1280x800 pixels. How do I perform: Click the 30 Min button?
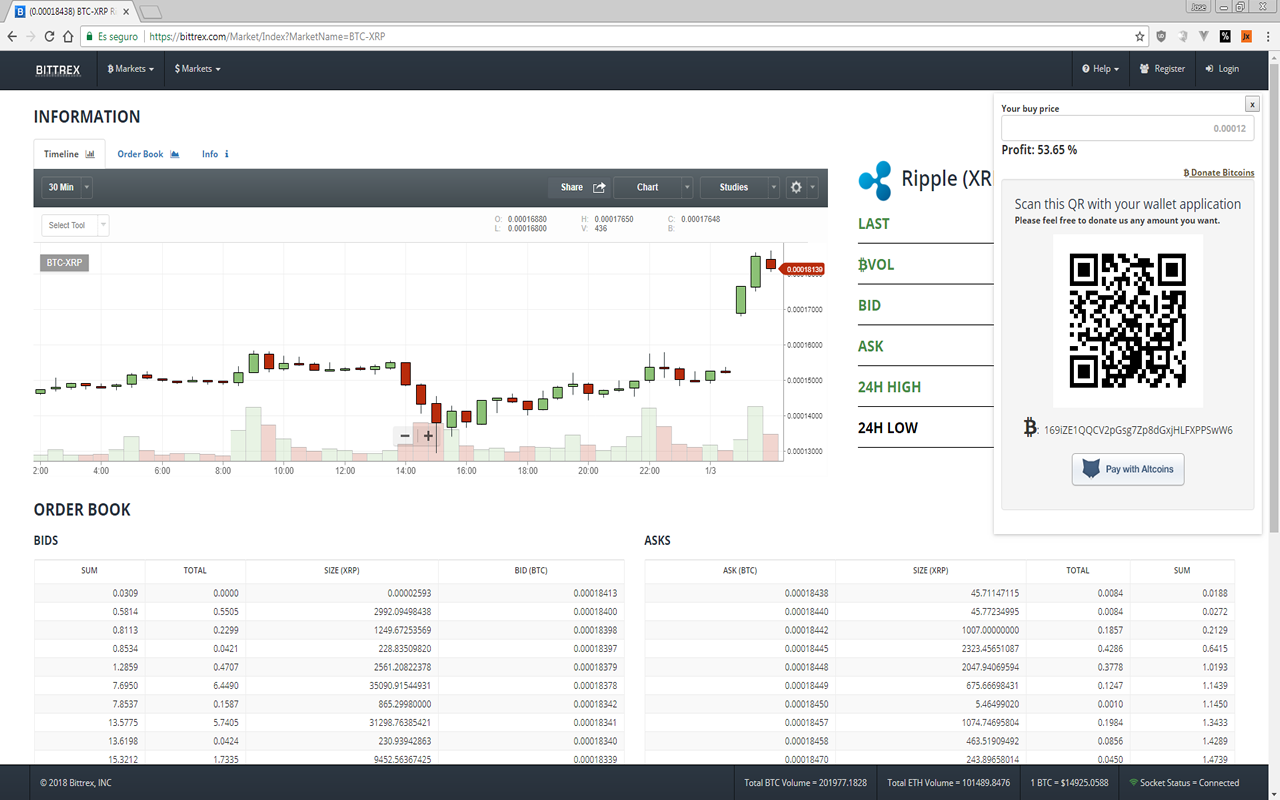(61, 187)
